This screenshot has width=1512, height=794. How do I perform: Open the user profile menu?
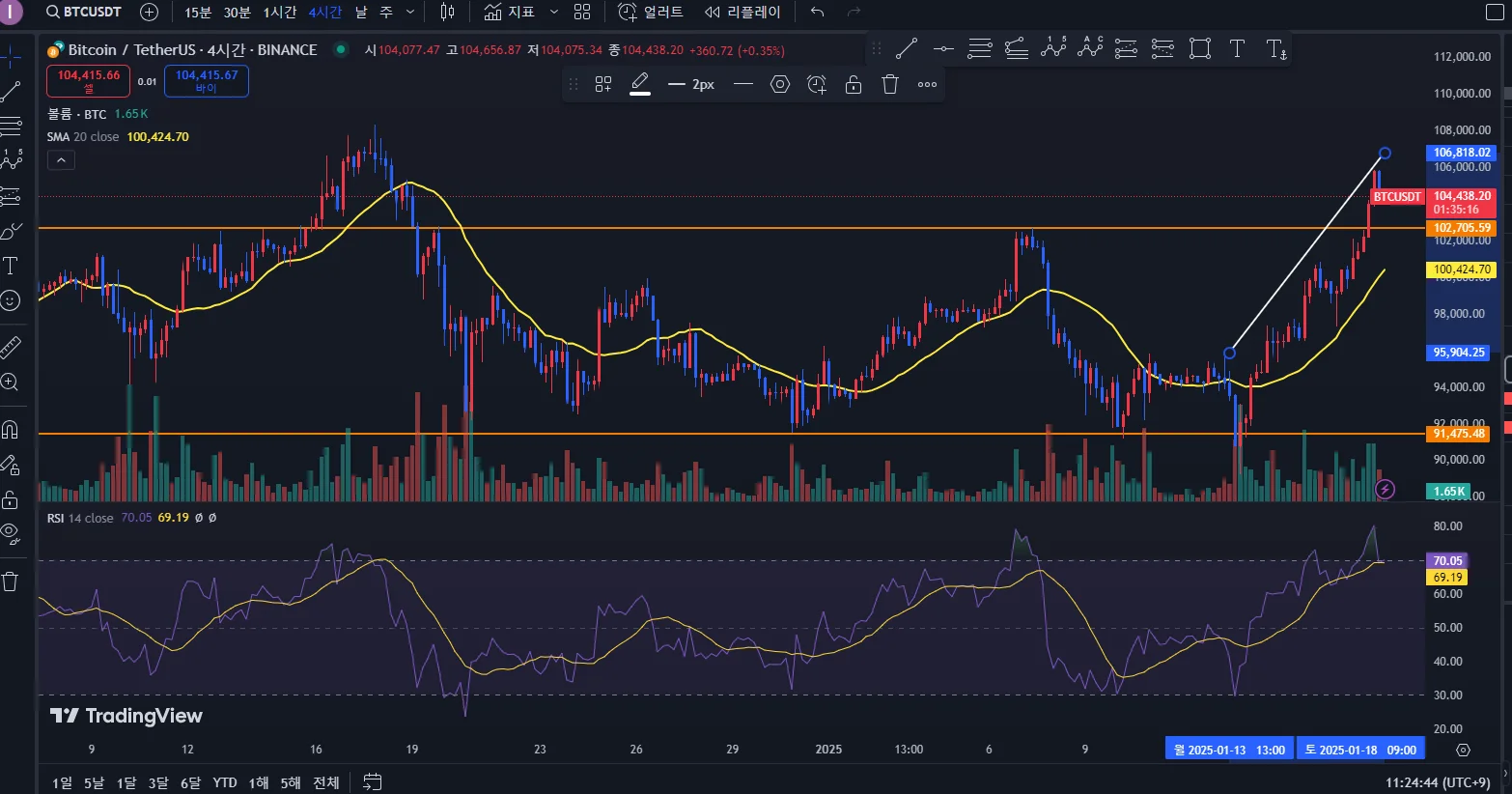pos(11,12)
